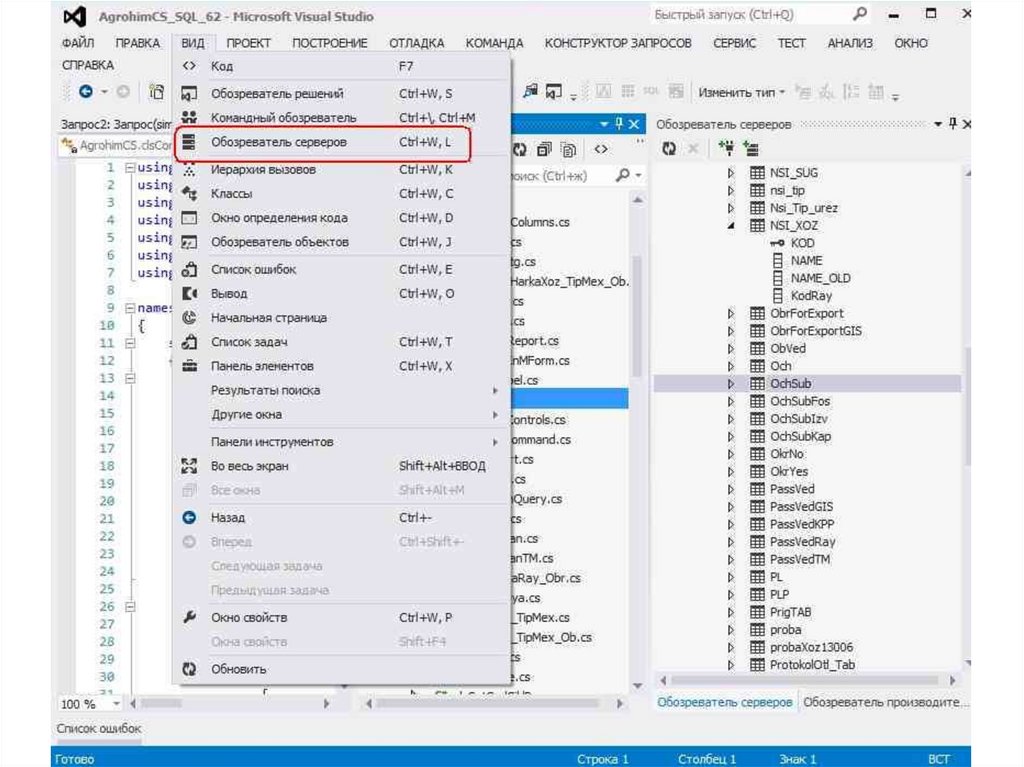Choose Обозреватель серверов from the Вид menu
The height and width of the screenshot is (767, 1024).
[x=278, y=143]
